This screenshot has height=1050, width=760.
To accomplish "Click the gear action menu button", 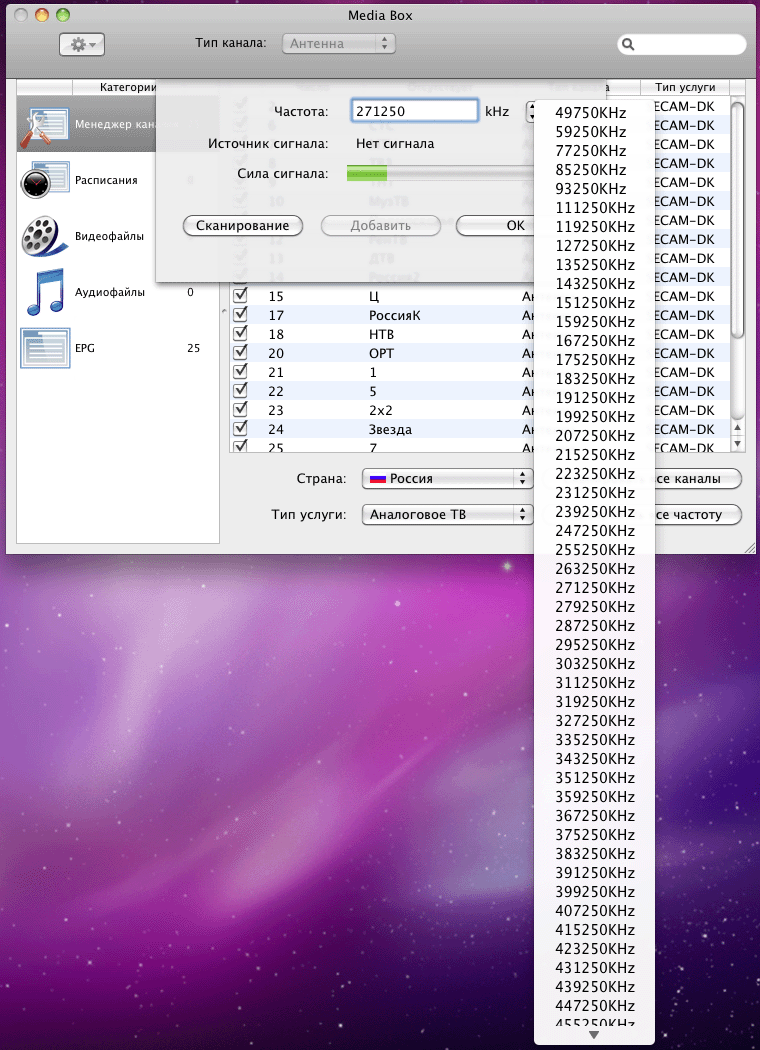I will pyautogui.click(x=82, y=44).
